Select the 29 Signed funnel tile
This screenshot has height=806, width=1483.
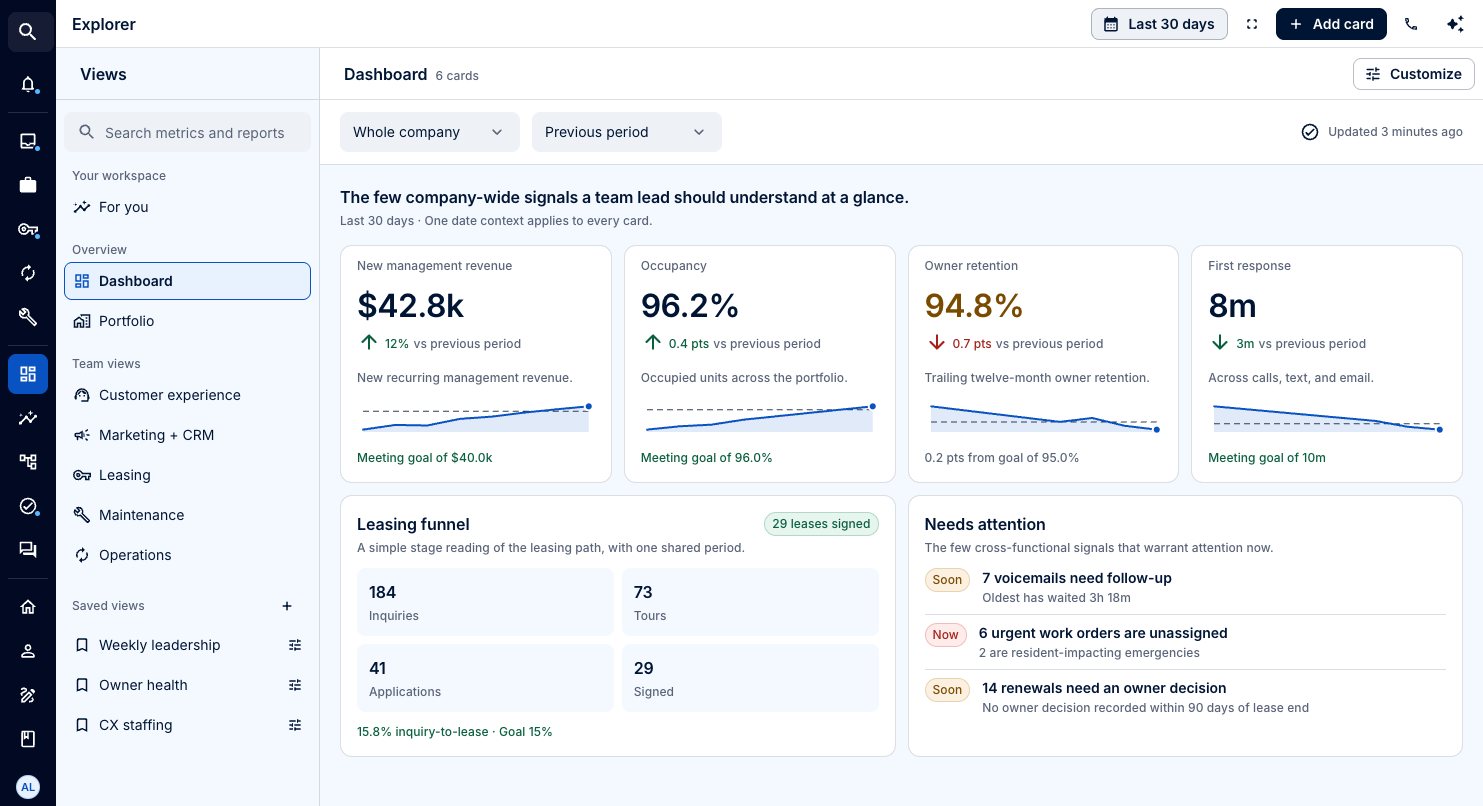750,678
